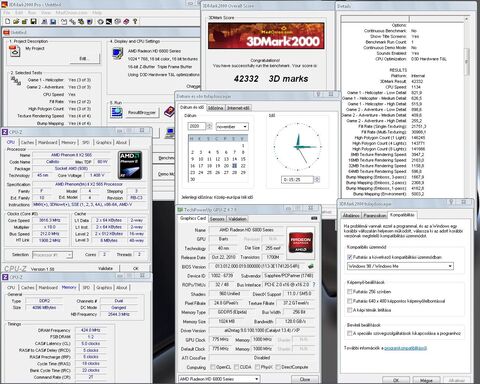Click the question mark Help icon in 3DMark toolbar

[x=135, y=21]
